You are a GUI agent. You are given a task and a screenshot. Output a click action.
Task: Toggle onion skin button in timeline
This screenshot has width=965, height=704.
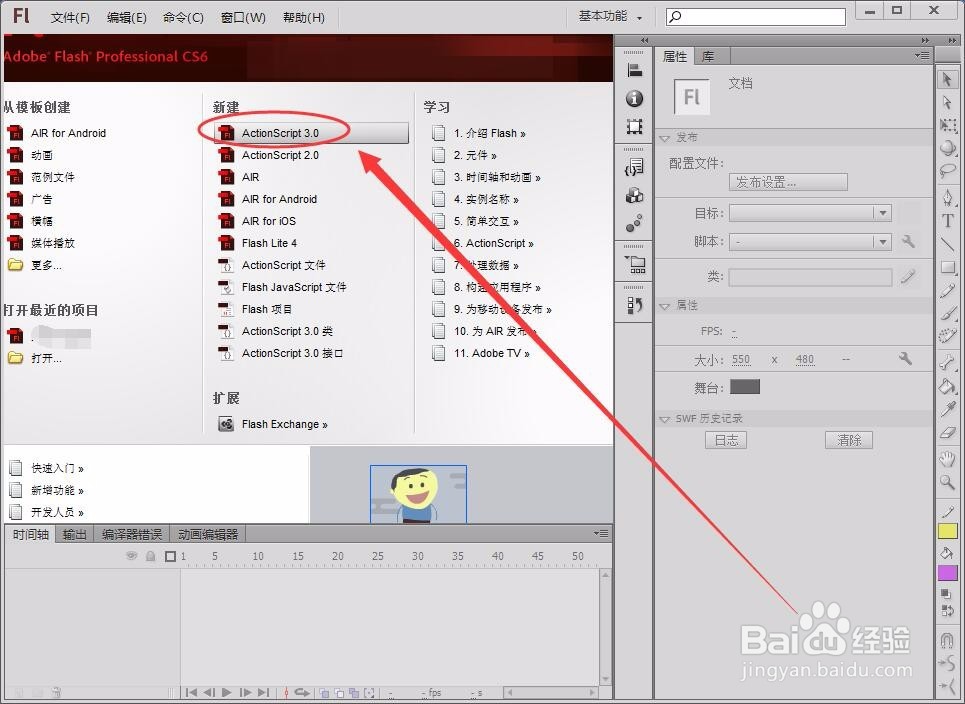point(324,693)
